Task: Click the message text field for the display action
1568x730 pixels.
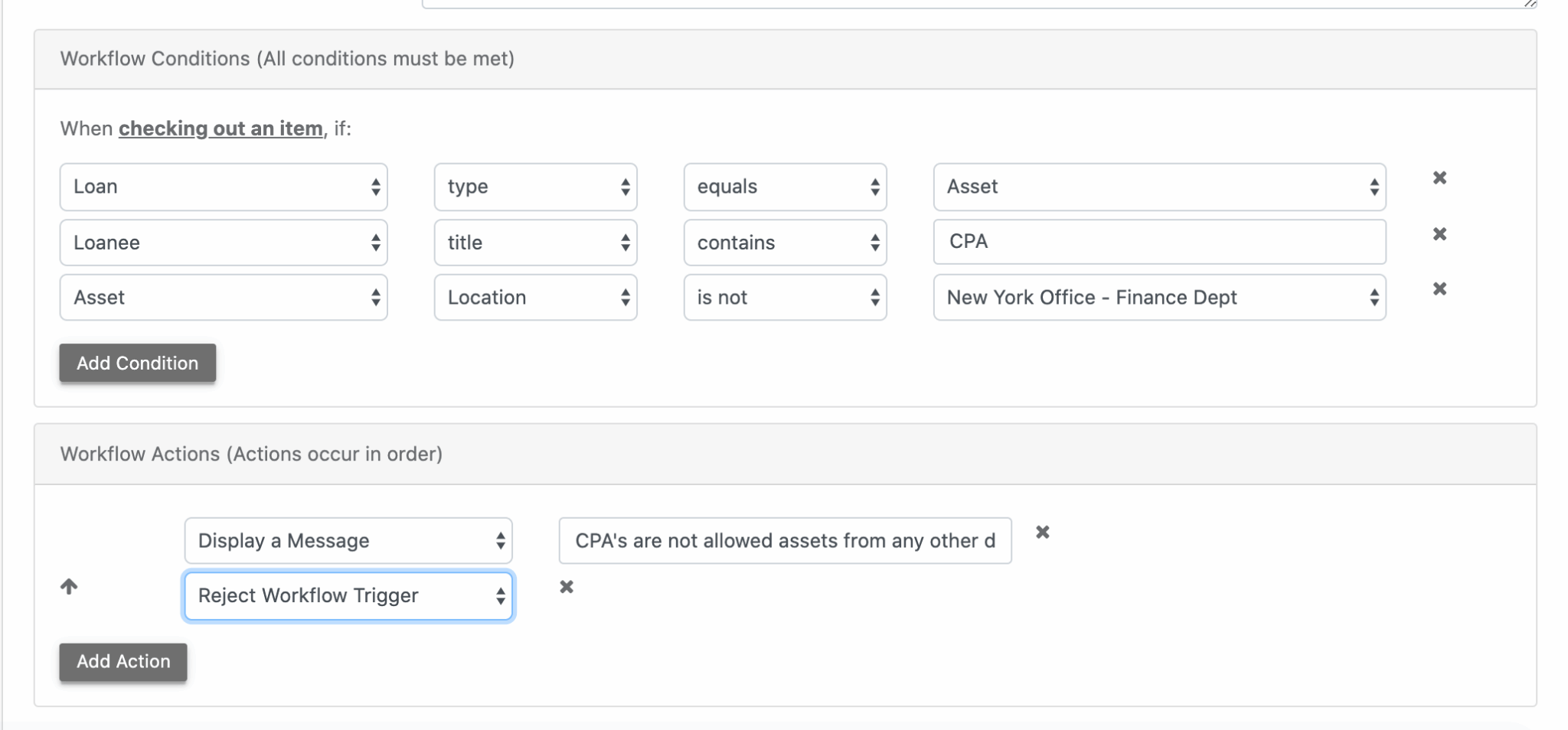Action: (783, 540)
